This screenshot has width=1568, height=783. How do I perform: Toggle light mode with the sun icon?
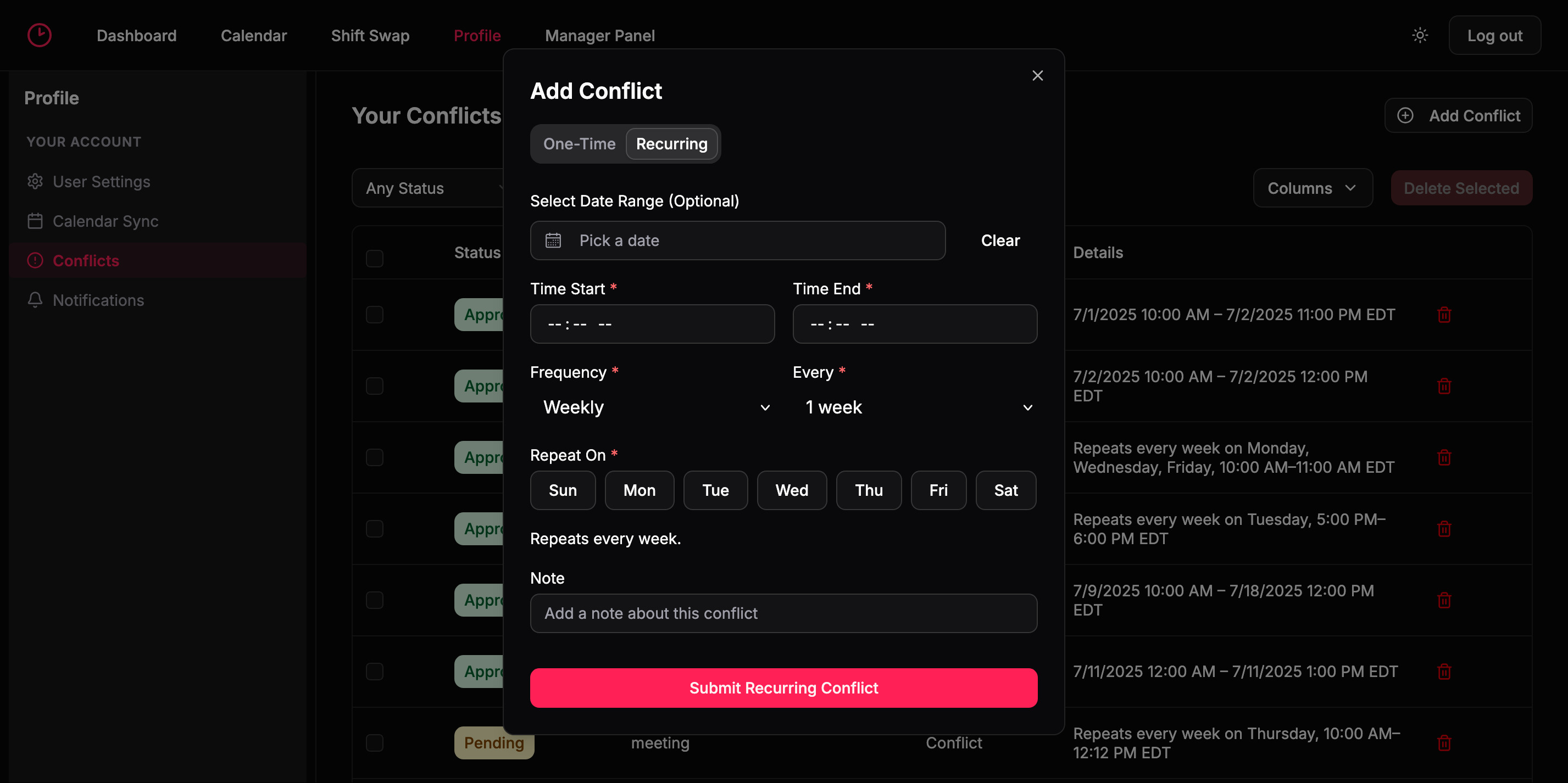point(1420,35)
